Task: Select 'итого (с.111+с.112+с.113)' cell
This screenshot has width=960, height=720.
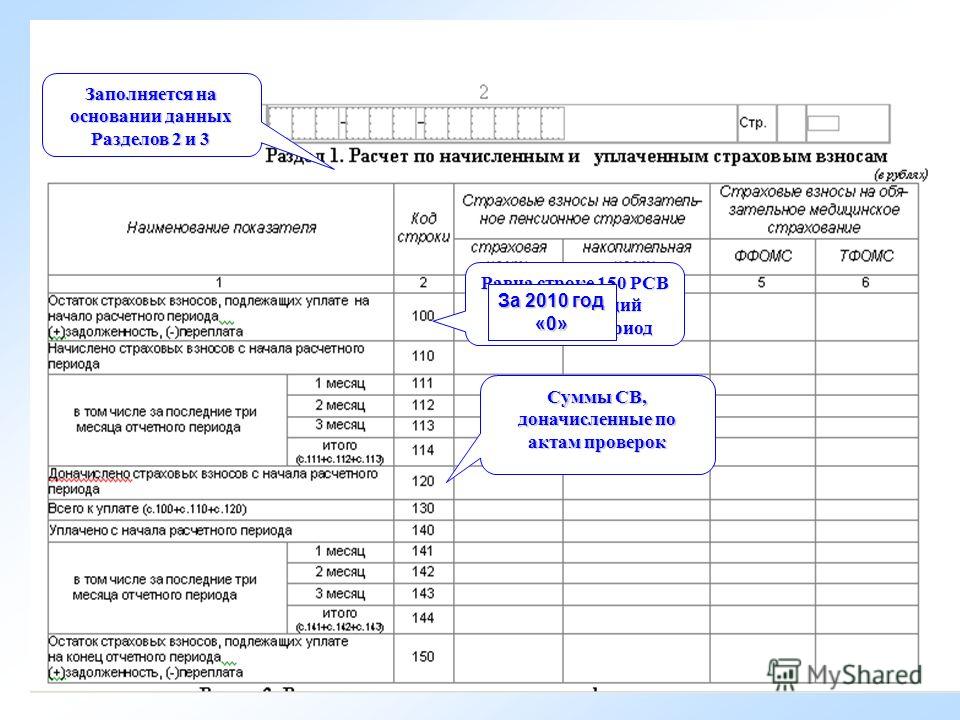Action: (340, 452)
